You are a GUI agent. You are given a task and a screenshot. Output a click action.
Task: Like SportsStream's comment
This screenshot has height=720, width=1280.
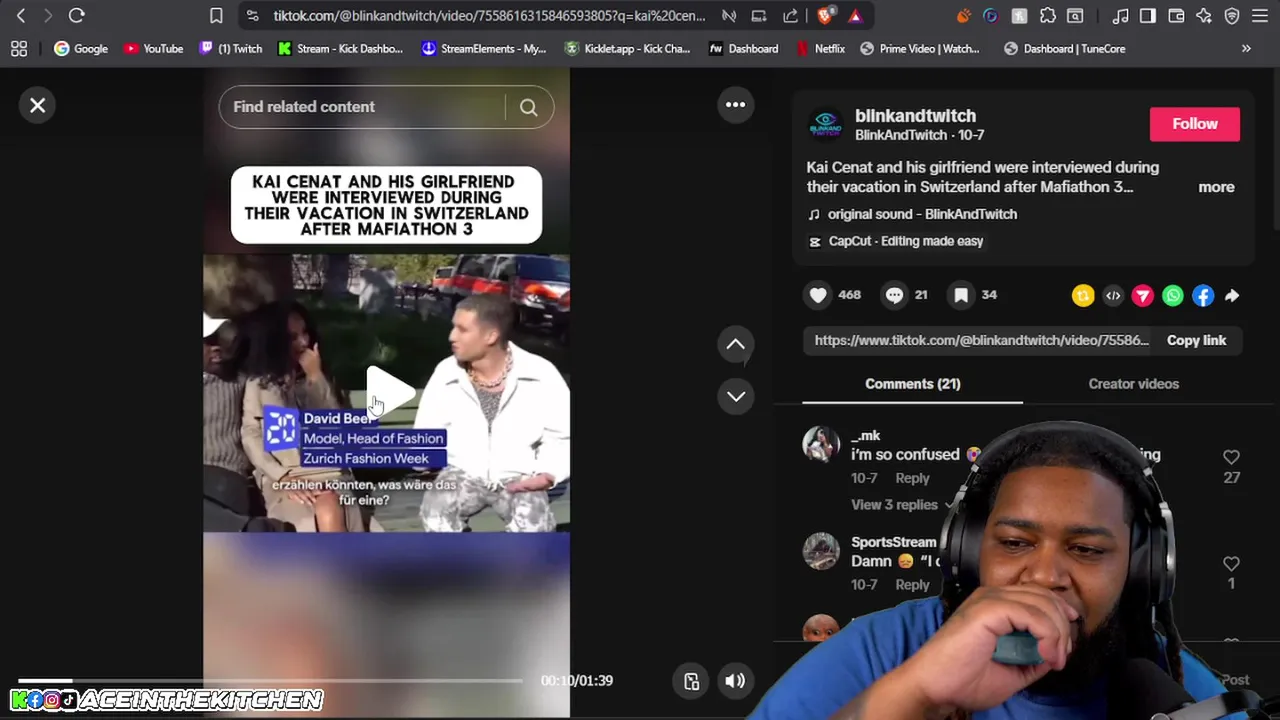(1231, 564)
